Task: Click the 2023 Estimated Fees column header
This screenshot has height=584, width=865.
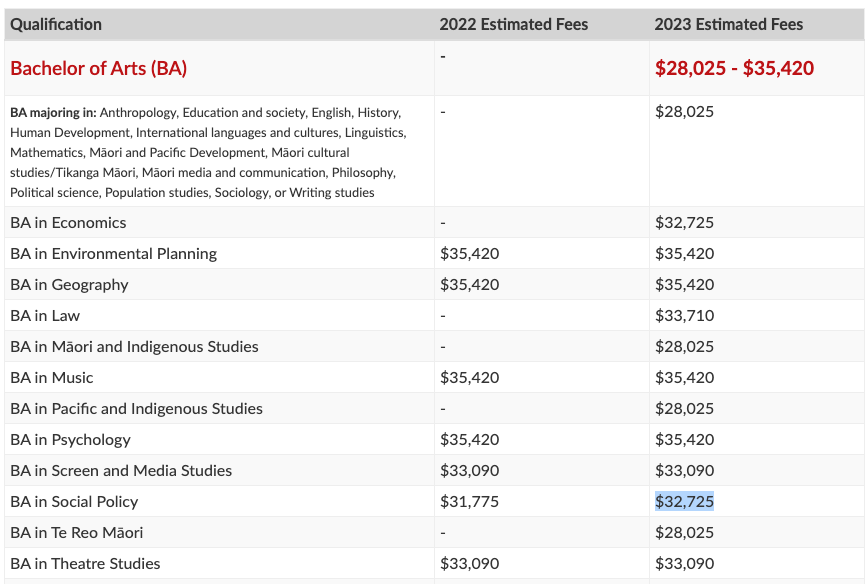Action: [728, 24]
